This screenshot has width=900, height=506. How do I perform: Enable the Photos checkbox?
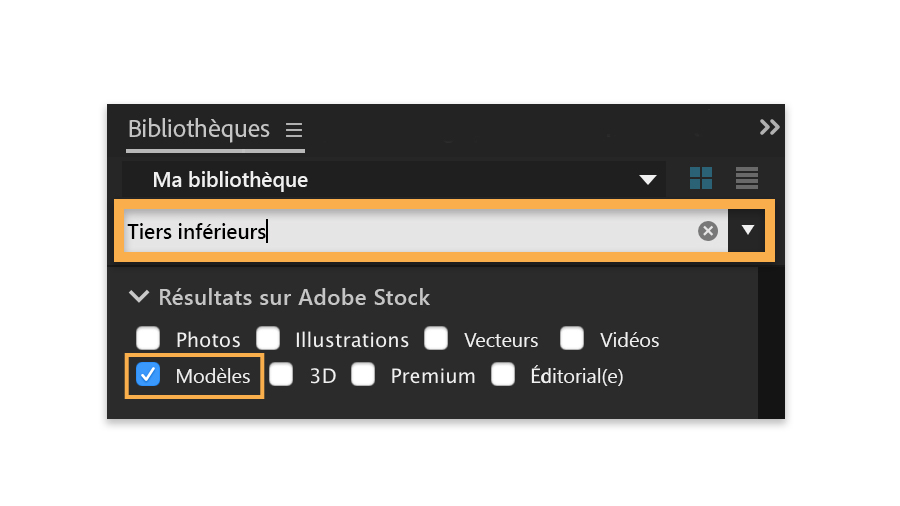click(x=148, y=339)
